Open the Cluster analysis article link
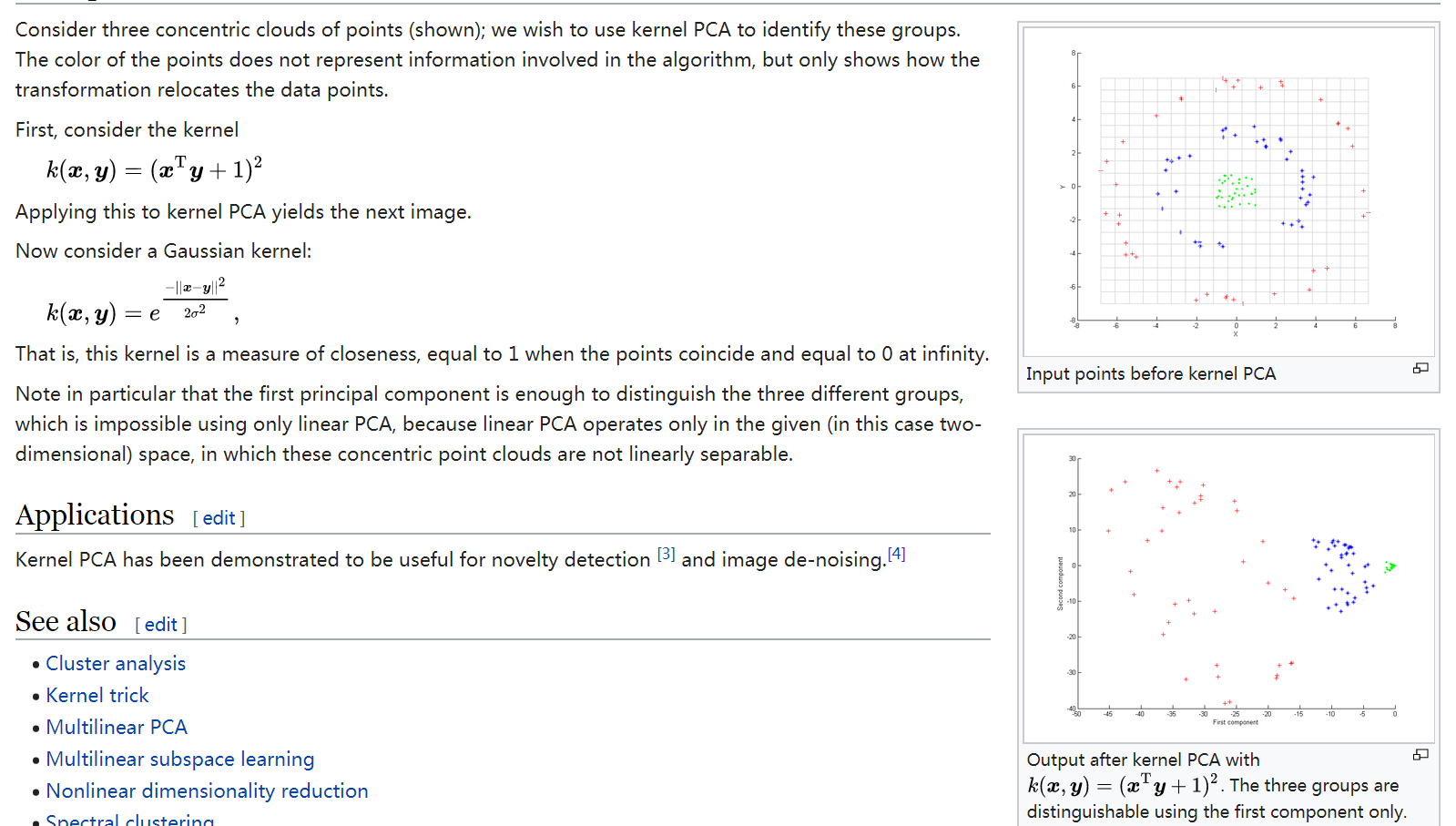1456x826 pixels. point(116,663)
